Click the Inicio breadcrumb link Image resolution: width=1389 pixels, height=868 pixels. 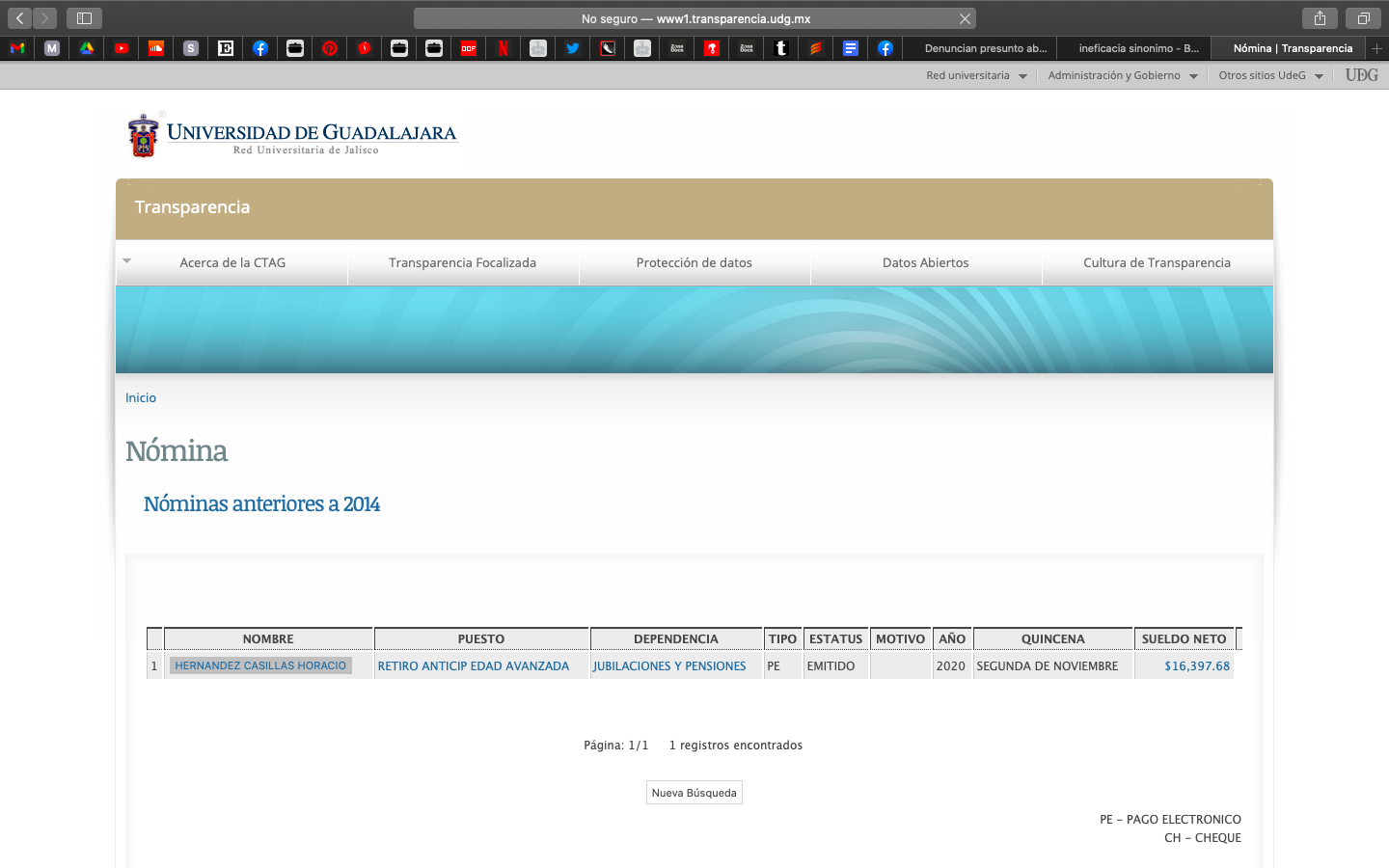point(141,397)
